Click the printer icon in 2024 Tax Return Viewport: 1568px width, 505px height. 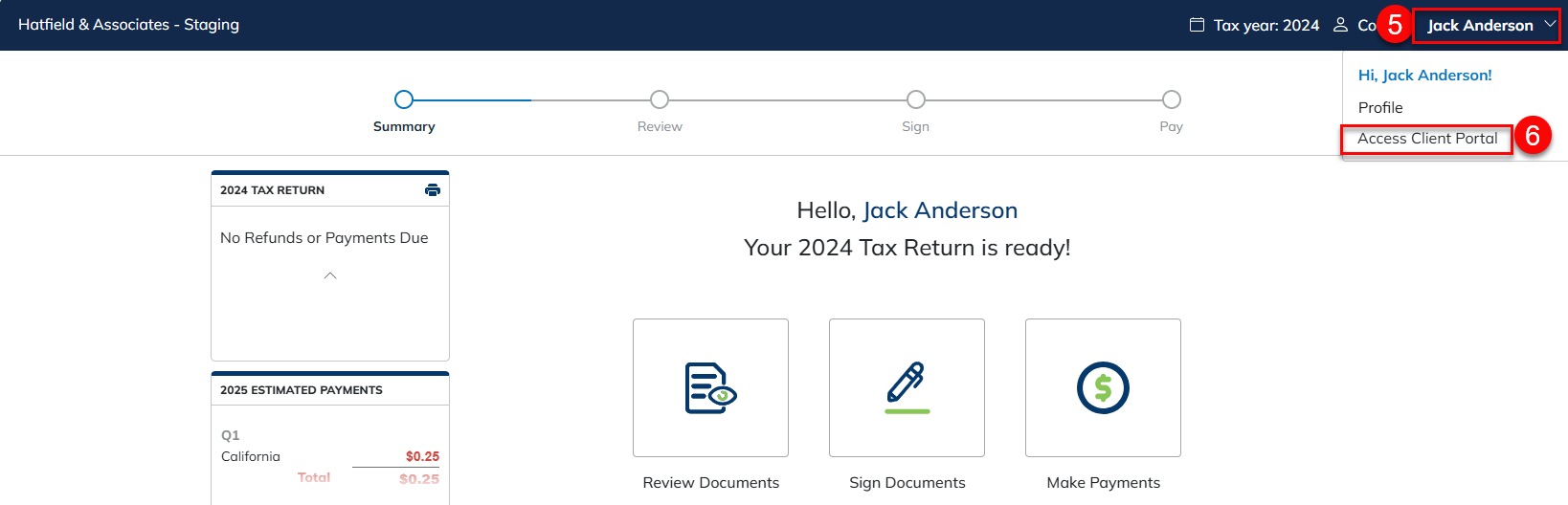(x=432, y=190)
